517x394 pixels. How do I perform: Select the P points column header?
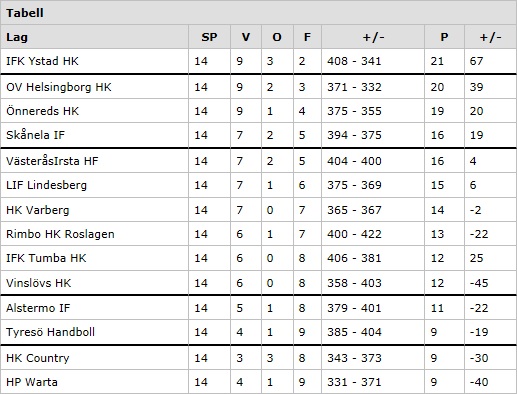click(x=444, y=37)
